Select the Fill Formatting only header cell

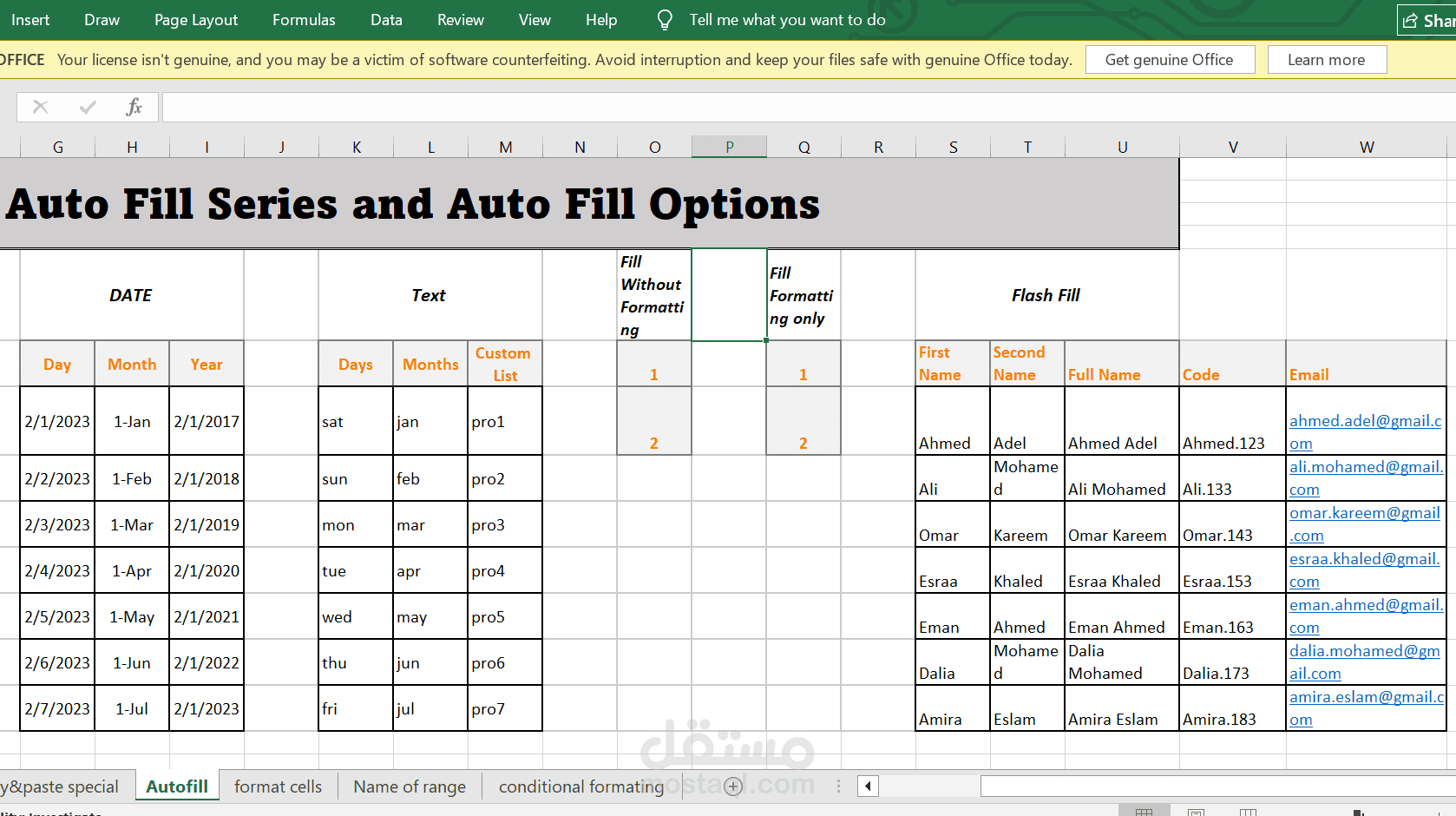[803, 295]
